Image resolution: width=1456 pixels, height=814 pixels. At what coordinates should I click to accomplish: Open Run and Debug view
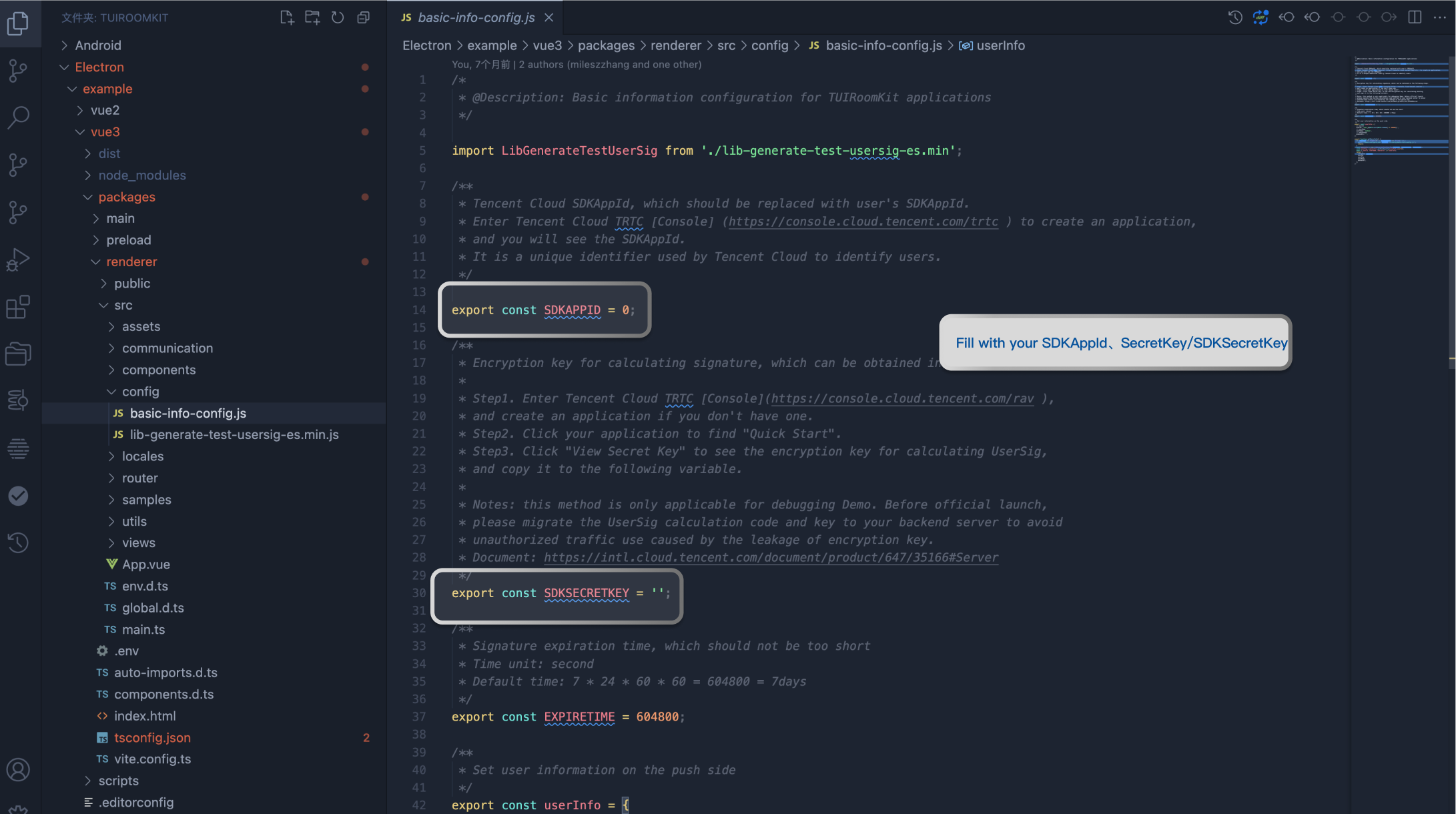pyautogui.click(x=18, y=260)
